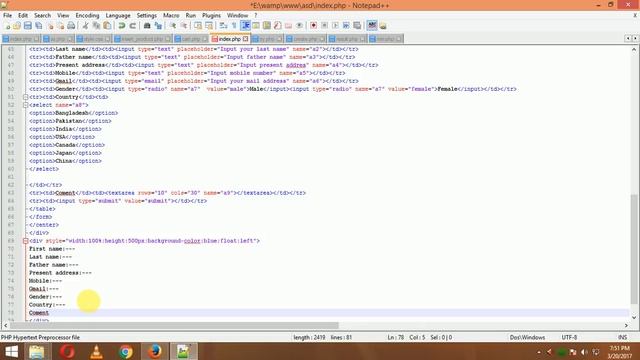Open a file using the Open folder icon

point(17,26)
